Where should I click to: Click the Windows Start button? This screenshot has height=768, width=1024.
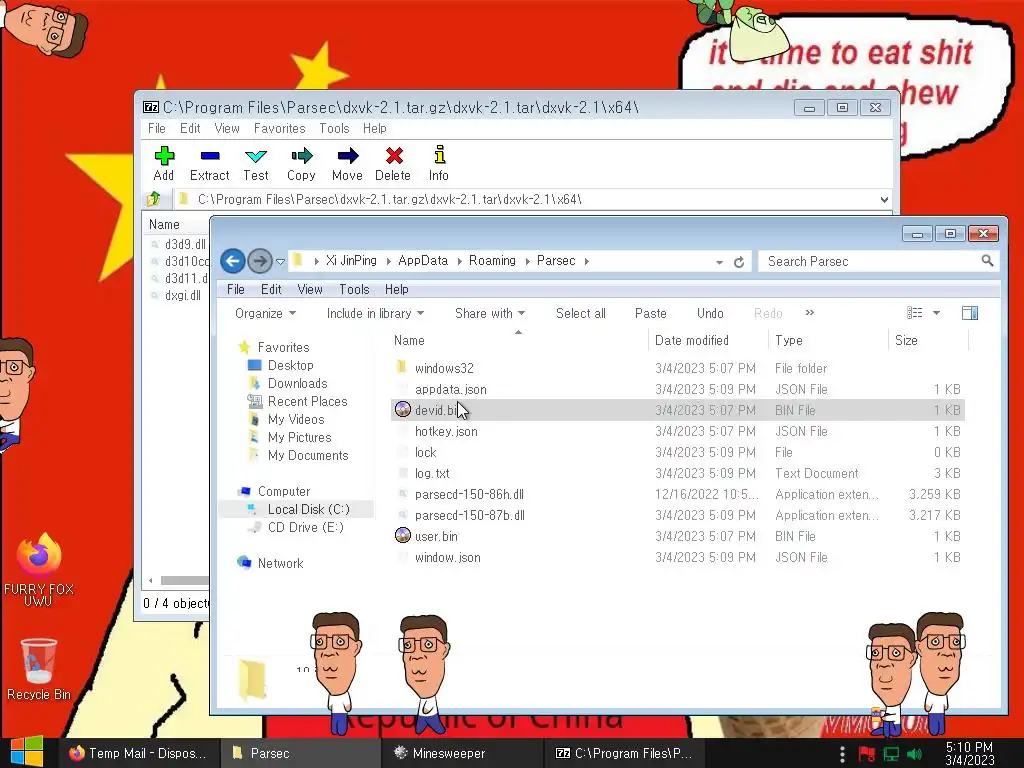pos(26,752)
